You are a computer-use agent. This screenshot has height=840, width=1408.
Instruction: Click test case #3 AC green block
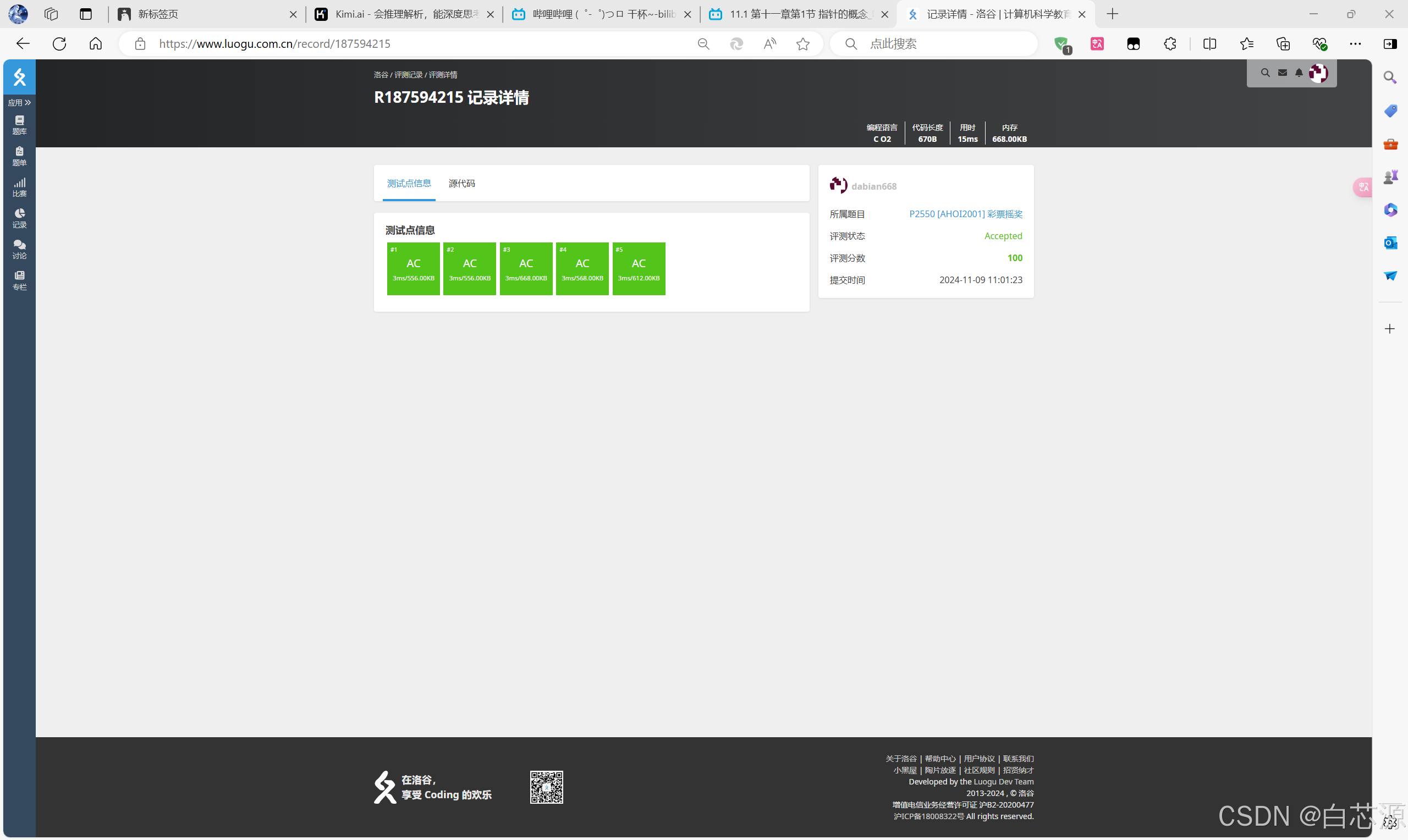525,268
